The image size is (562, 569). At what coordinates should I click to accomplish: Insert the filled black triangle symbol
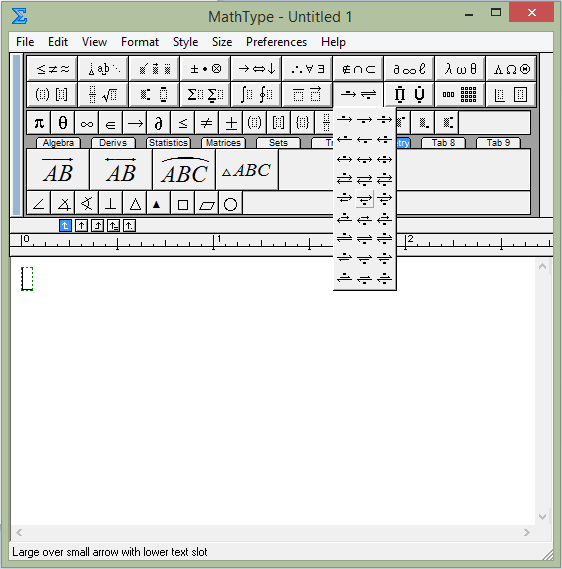pos(159,204)
